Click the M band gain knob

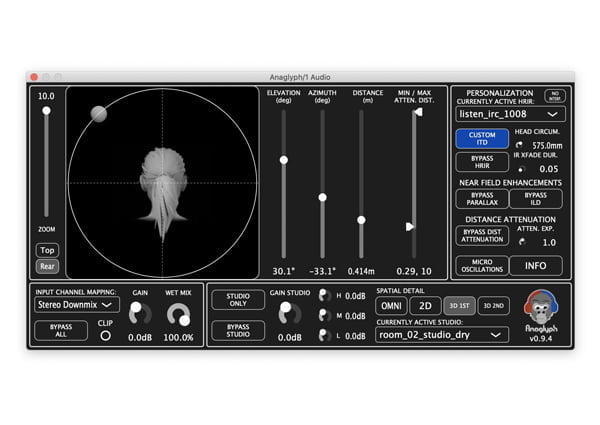324,315
